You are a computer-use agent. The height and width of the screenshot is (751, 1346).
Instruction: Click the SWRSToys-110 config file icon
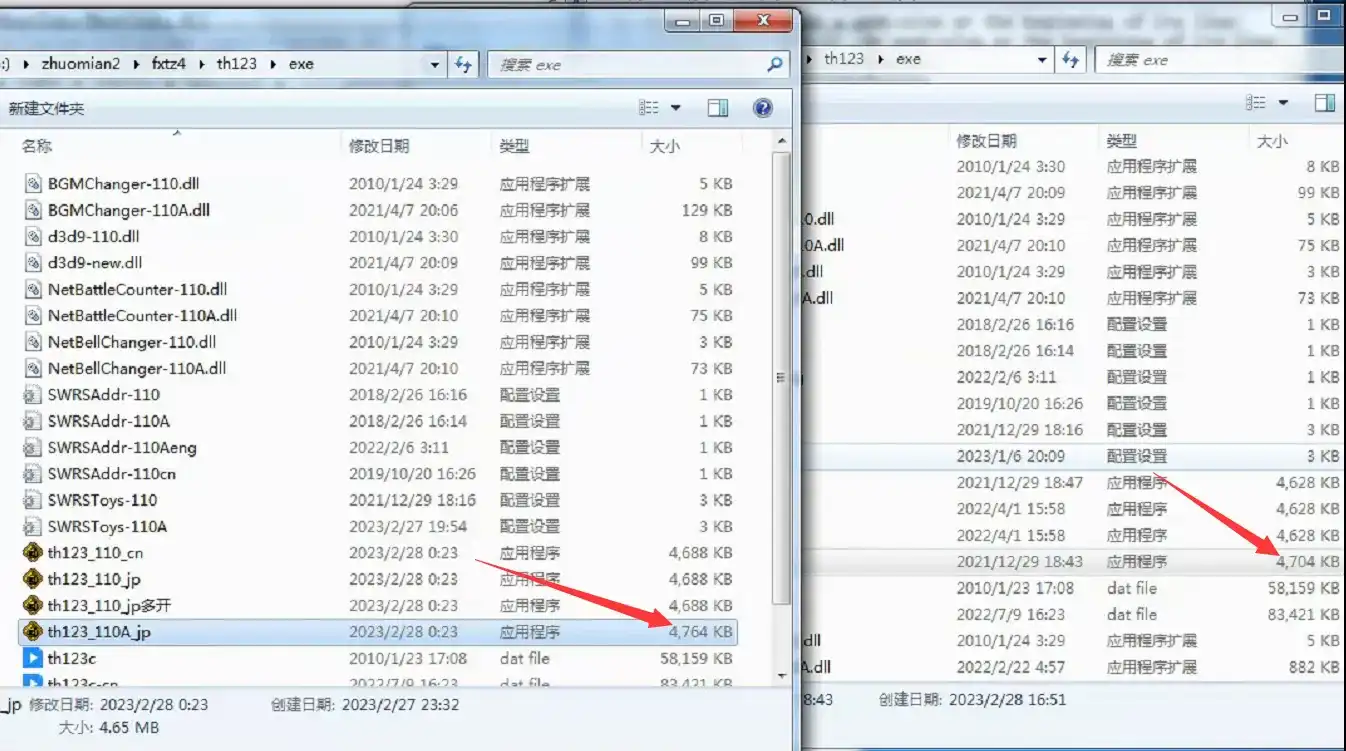(x=33, y=500)
